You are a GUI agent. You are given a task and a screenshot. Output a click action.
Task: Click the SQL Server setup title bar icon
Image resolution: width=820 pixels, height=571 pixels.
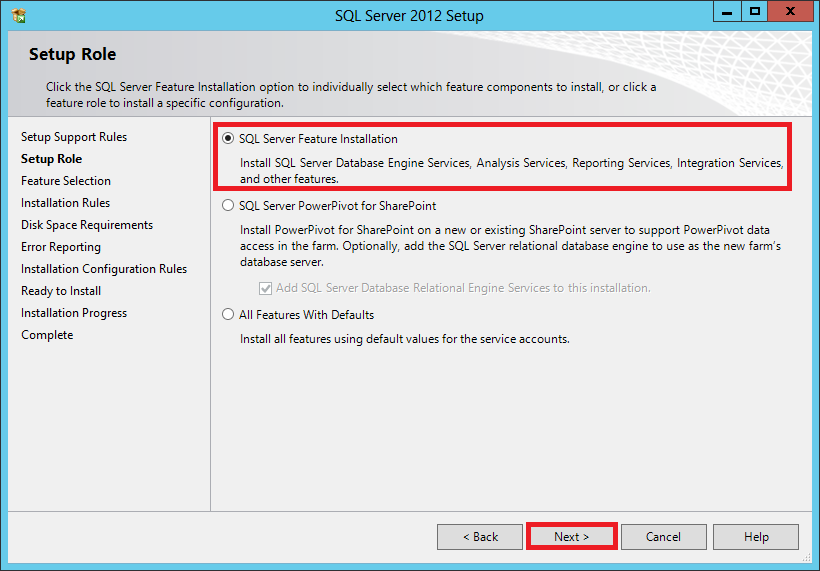(18, 15)
